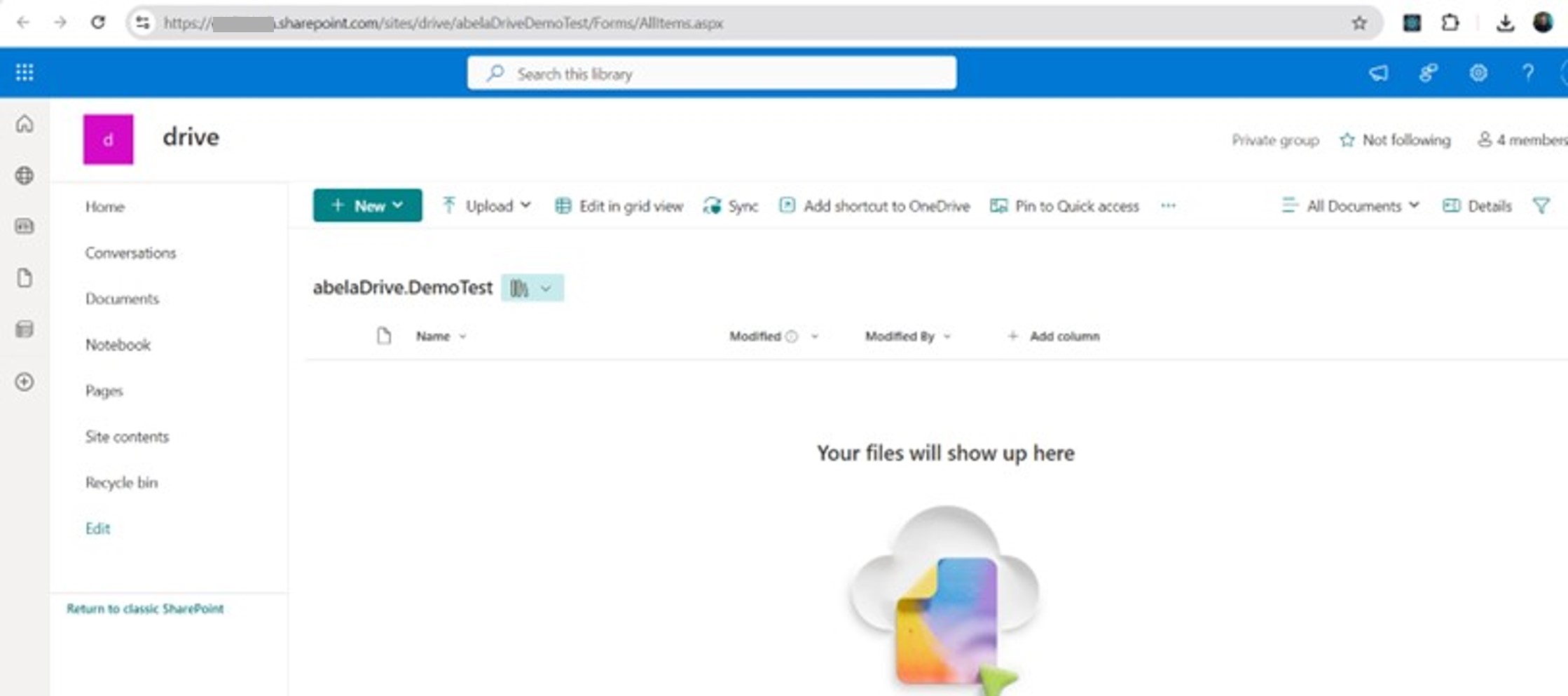Image resolution: width=1568 pixels, height=696 pixels.
Task: Go to SharePoint home icon in app bar
Action: coord(25,124)
